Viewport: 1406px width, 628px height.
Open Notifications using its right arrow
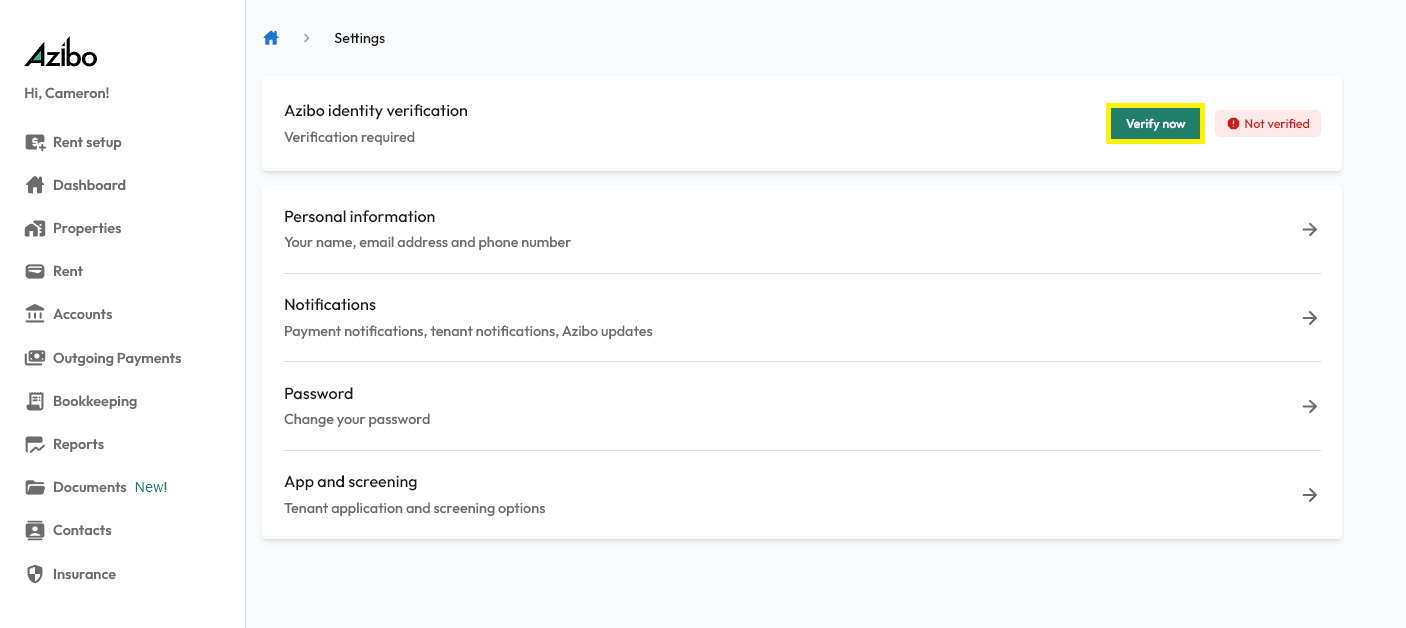tap(1309, 318)
